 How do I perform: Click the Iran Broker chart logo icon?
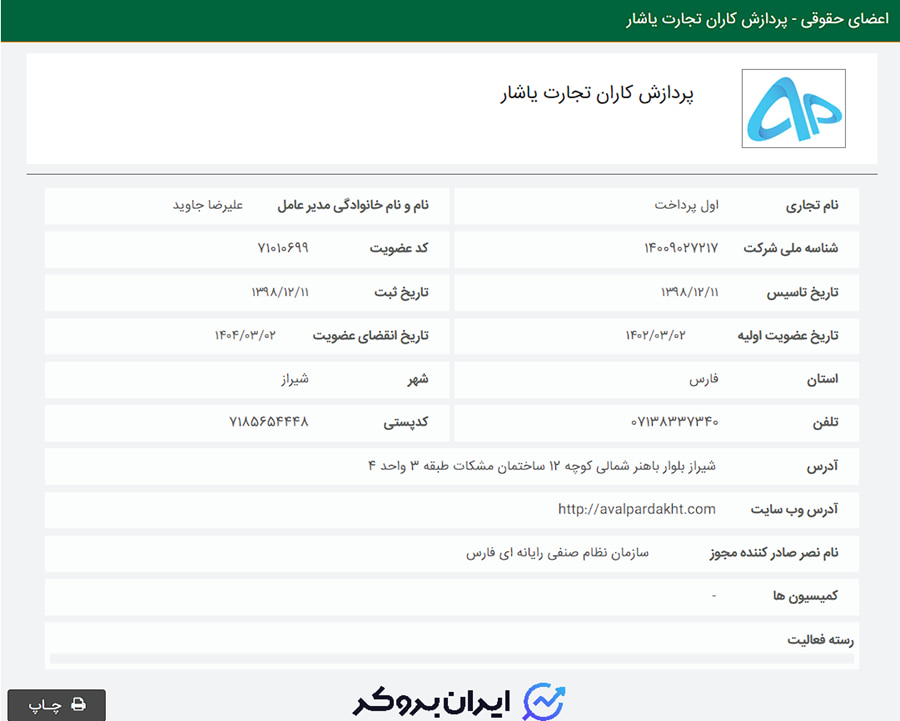(544, 701)
